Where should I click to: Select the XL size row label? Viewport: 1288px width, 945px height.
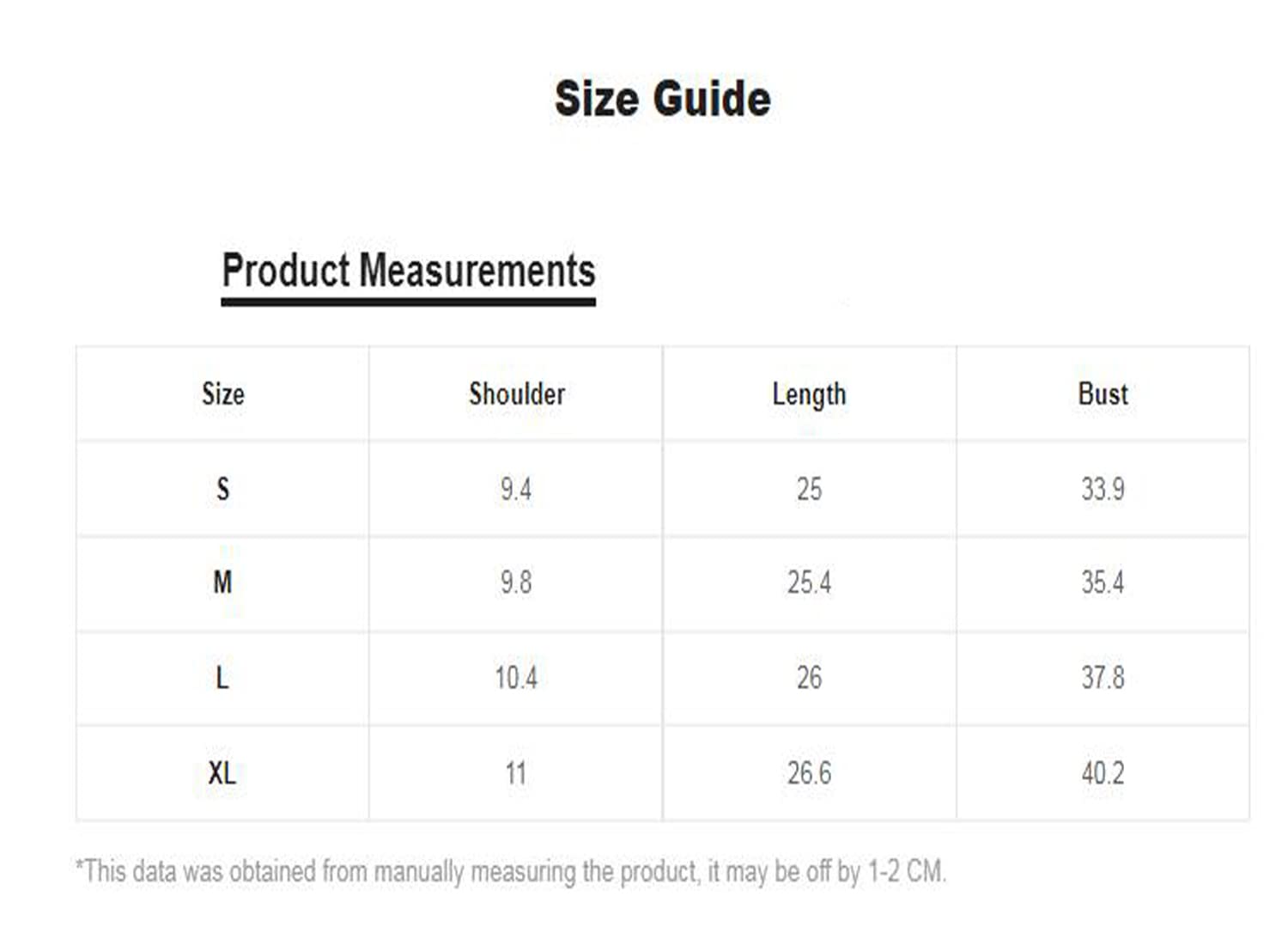(x=222, y=773)
